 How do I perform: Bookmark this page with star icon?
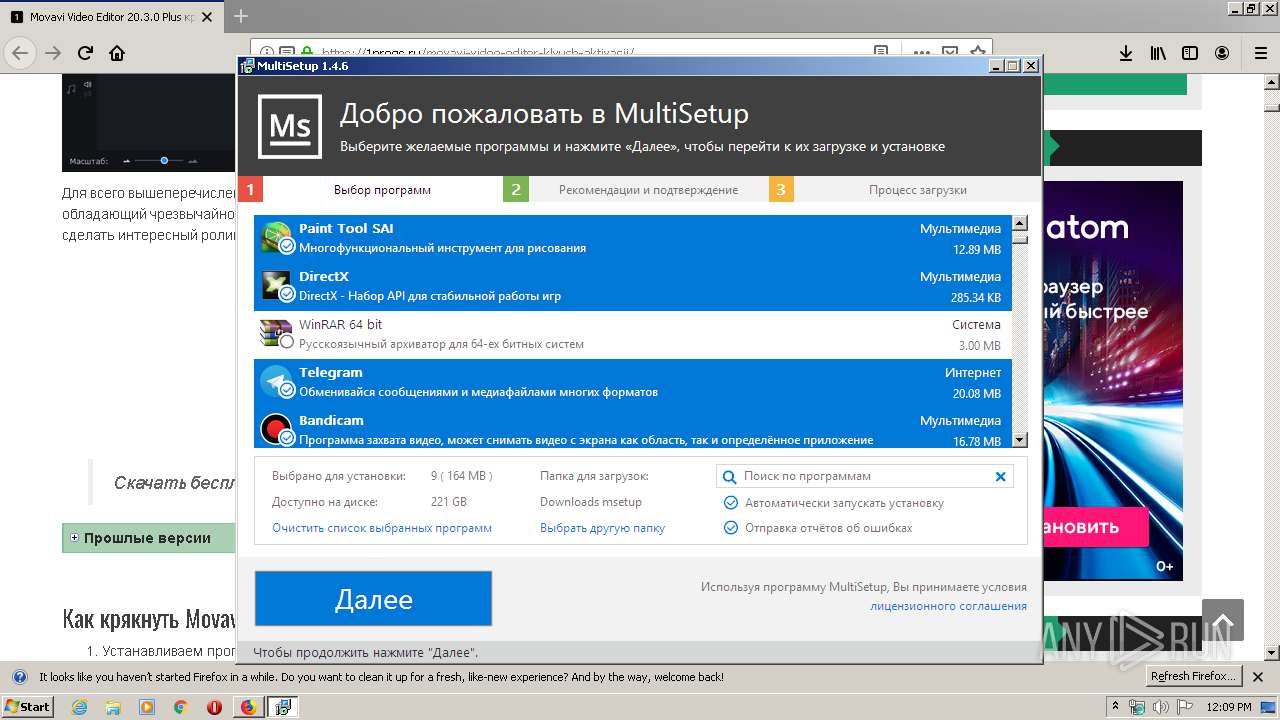coord(977,52)
